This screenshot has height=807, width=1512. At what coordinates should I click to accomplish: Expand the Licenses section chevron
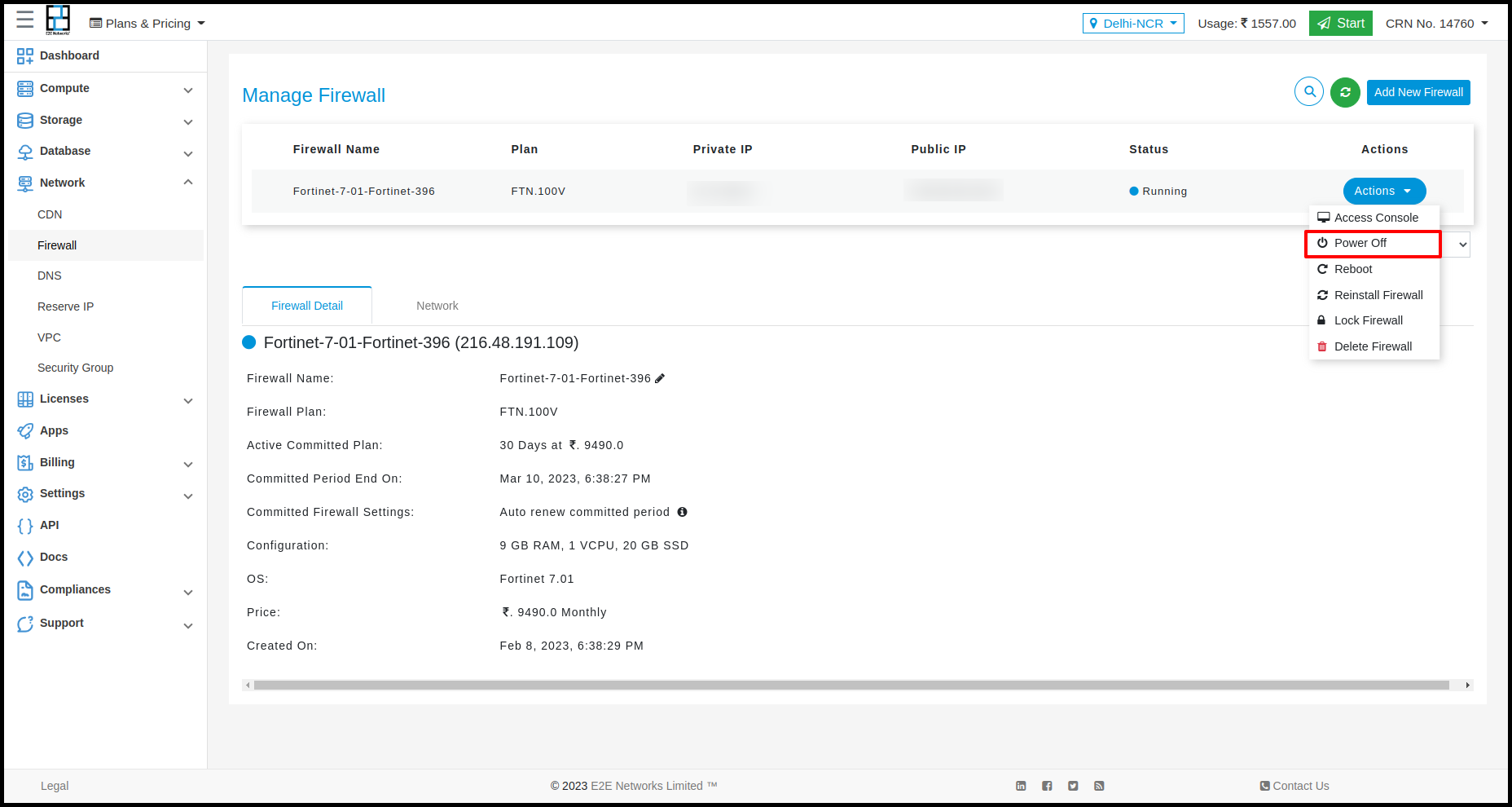(188, 400)
